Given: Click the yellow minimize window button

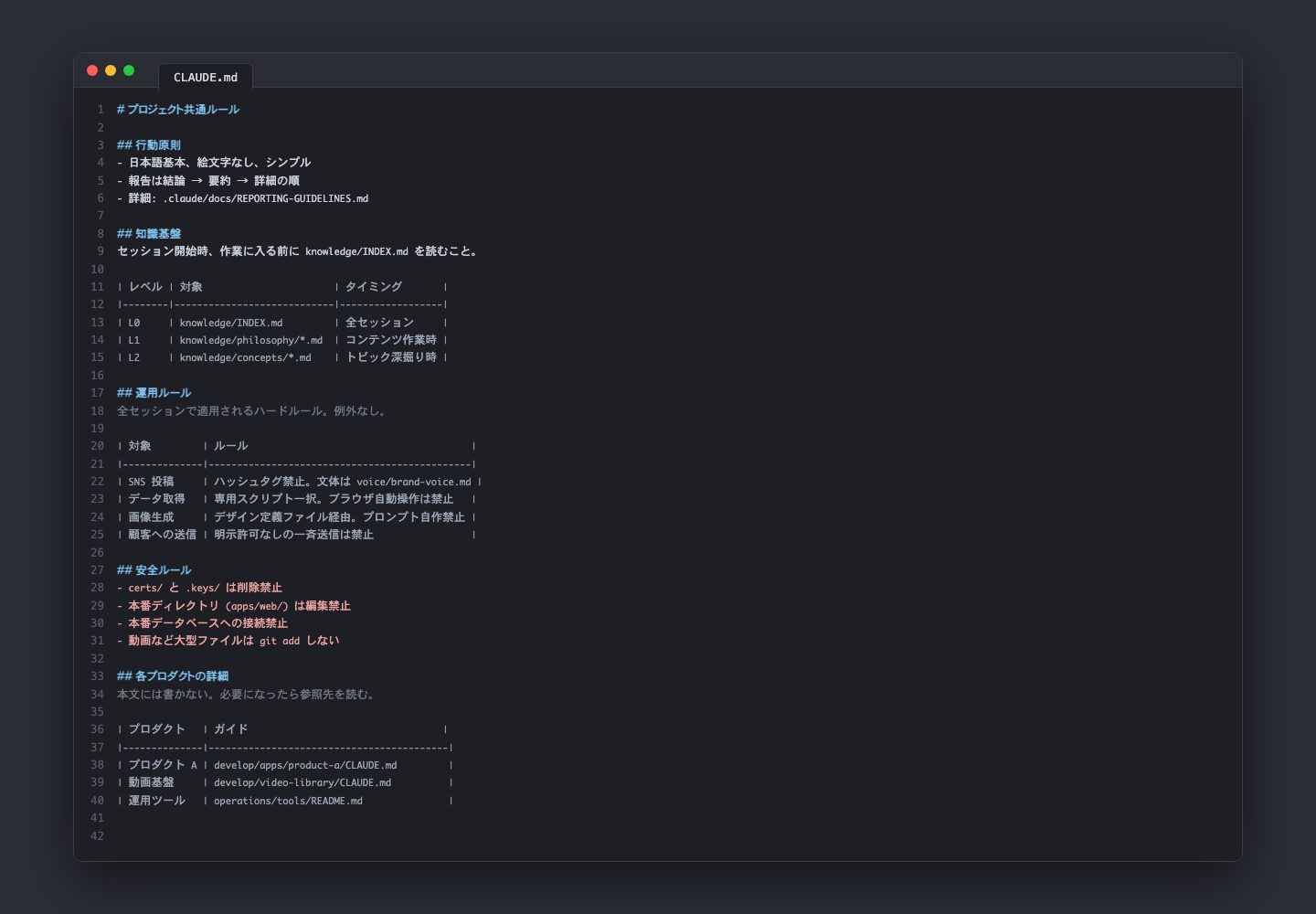Looking at the screenshot, I should coord(111,70).
